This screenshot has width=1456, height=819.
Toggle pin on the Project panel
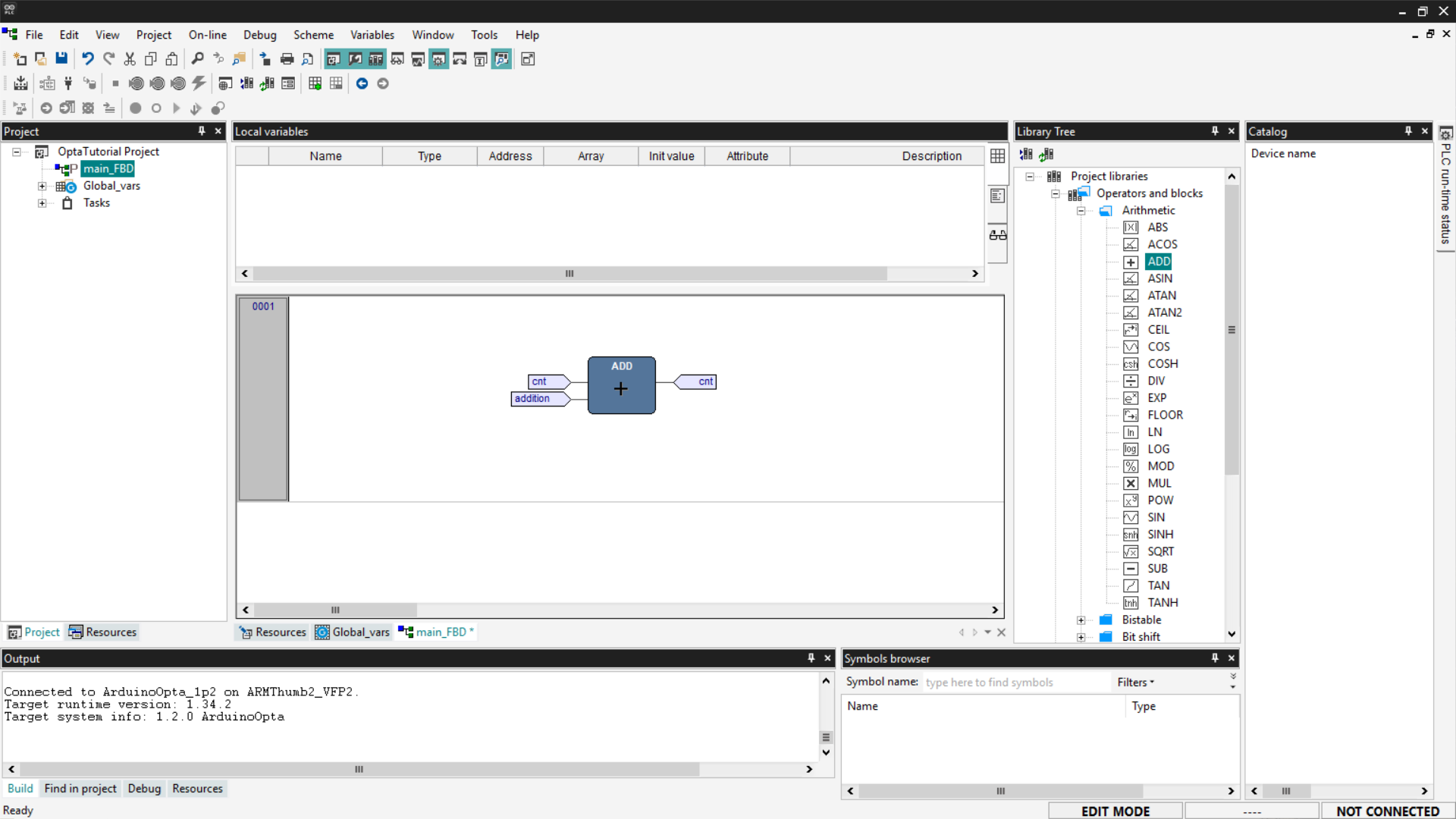(x=202, y=131)
